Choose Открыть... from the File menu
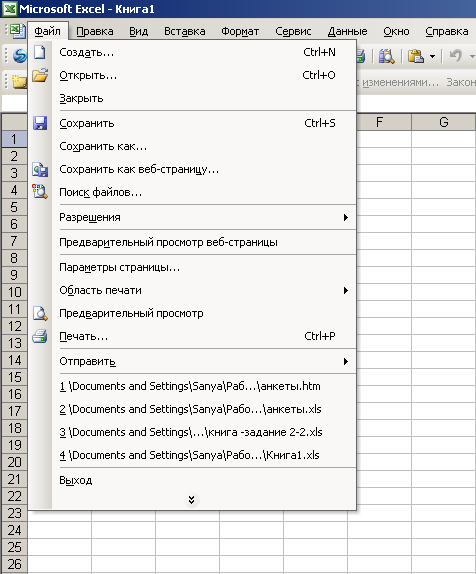Viewport: 476px width, 574px height. 192,75
